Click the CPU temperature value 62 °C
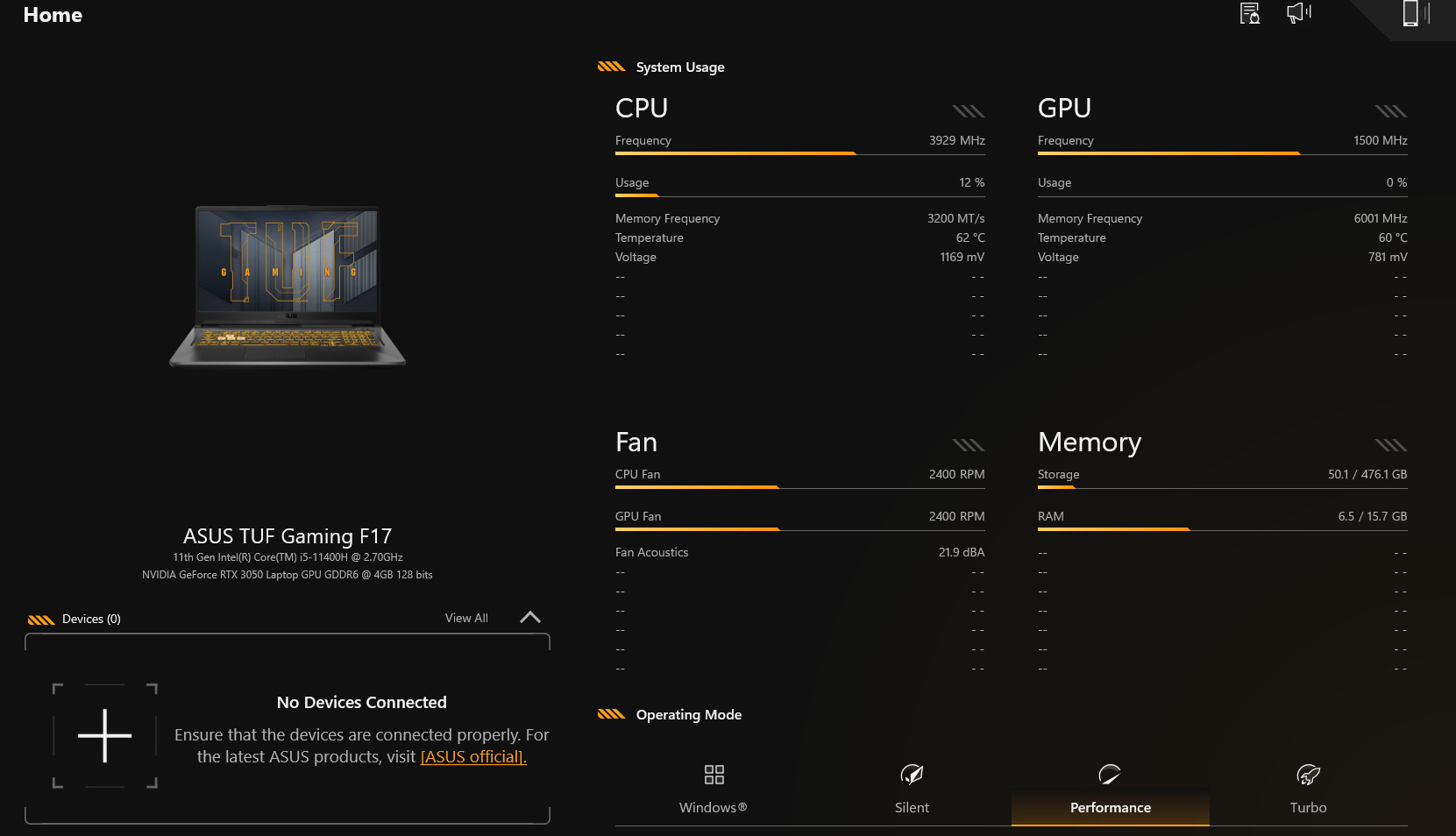Image resolution: width=1456 pixels, height=836 pixels. (x=970, y=237)
